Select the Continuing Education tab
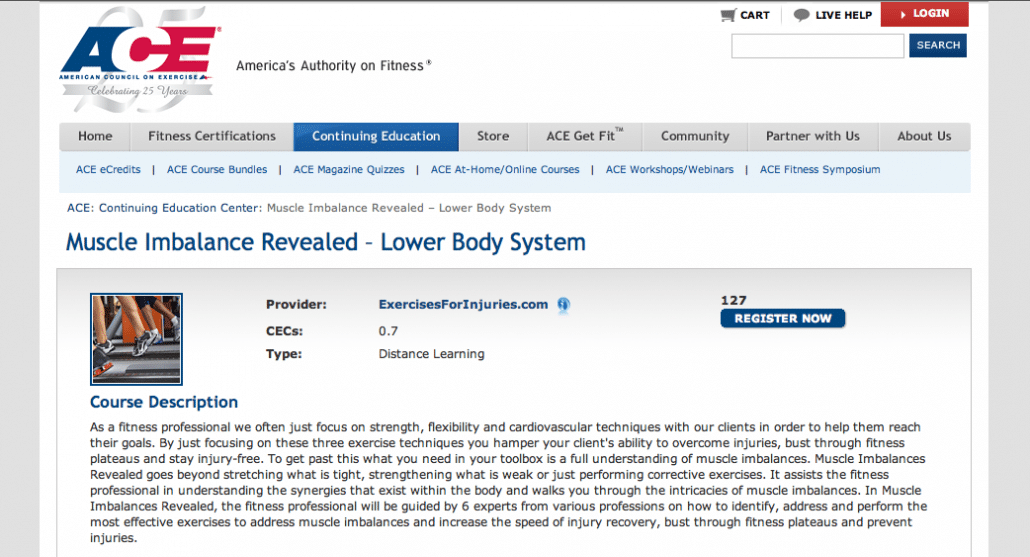 376,137
